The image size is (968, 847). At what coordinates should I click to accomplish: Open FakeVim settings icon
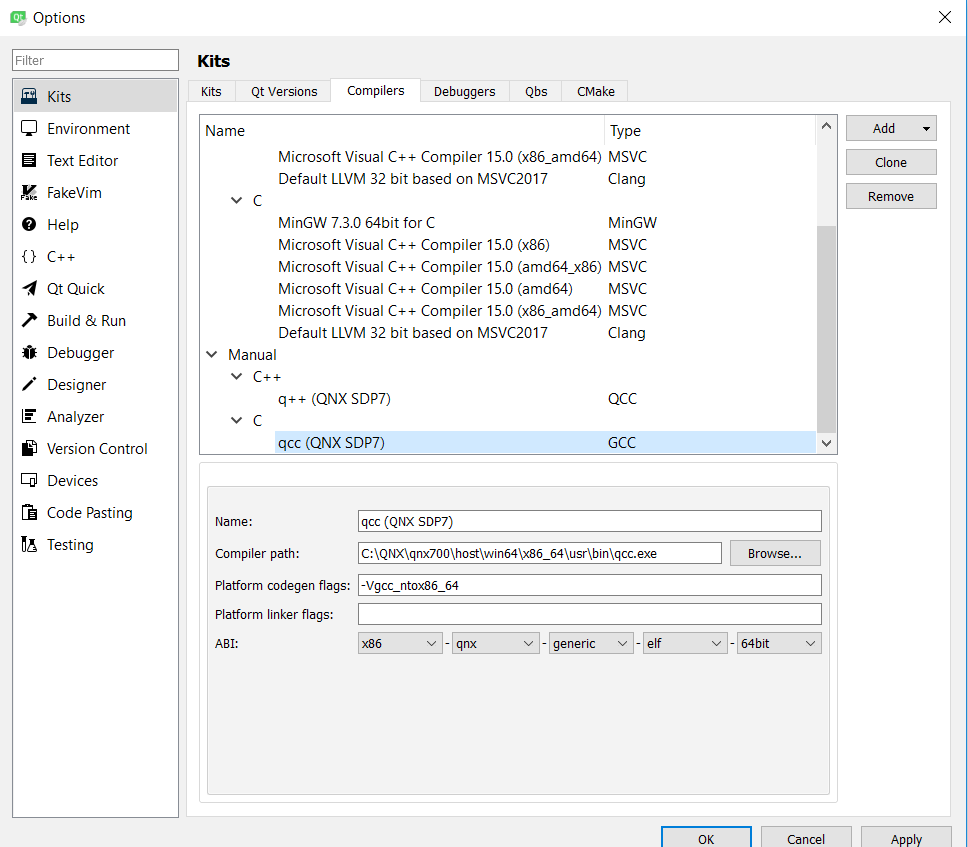click(x=29, y=193)
